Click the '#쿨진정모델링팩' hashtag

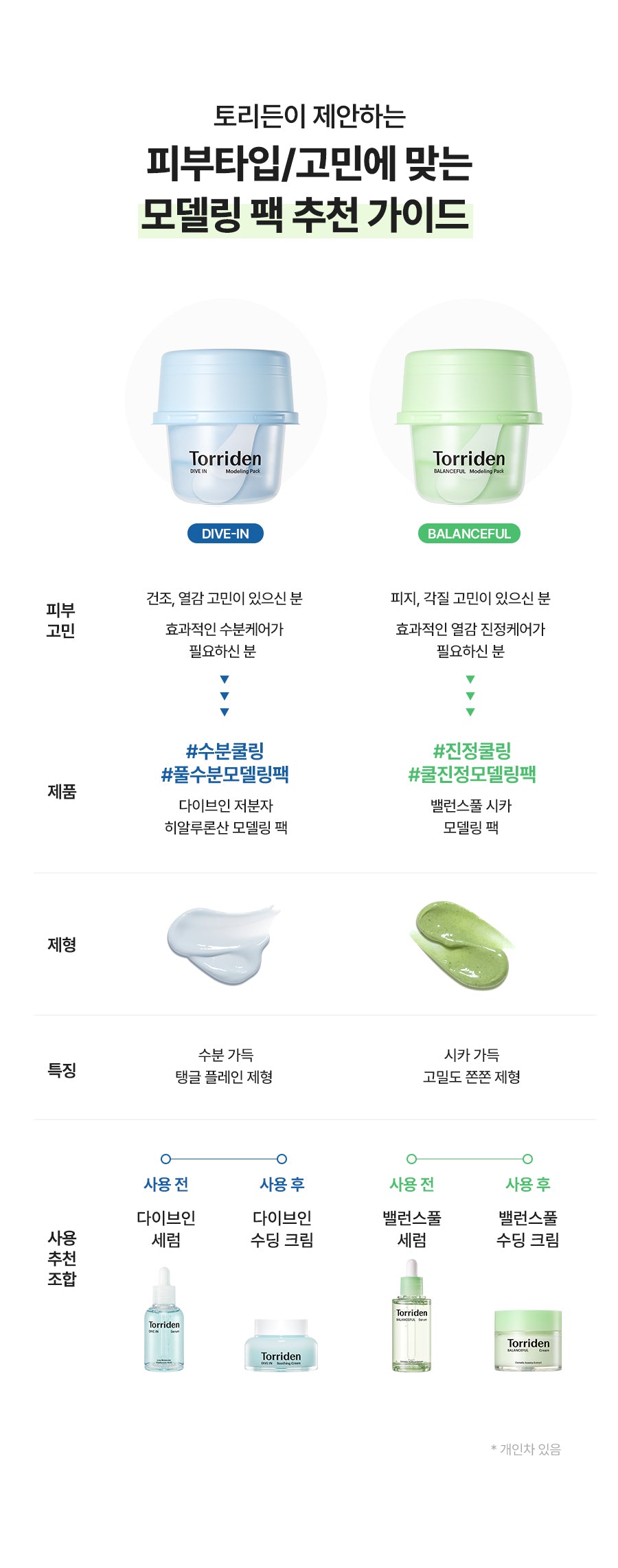tap(472, 775)
